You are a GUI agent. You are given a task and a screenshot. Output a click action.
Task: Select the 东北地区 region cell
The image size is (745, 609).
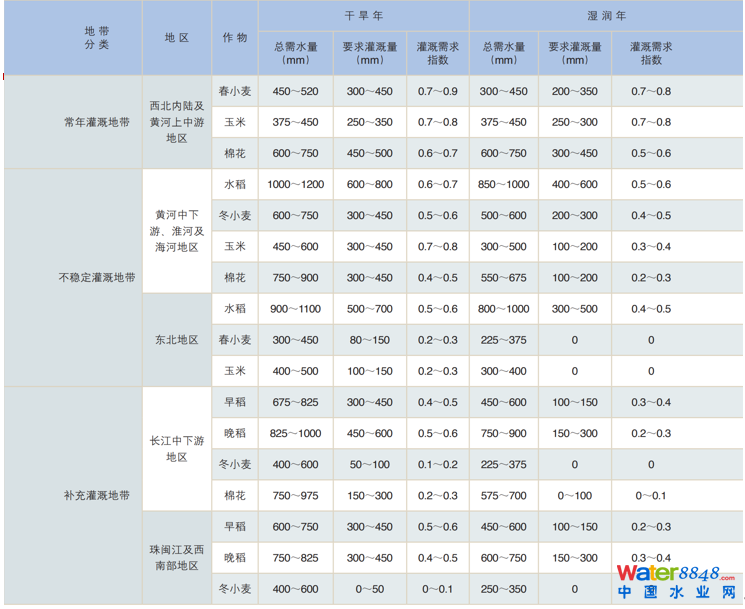click(176, 339)
